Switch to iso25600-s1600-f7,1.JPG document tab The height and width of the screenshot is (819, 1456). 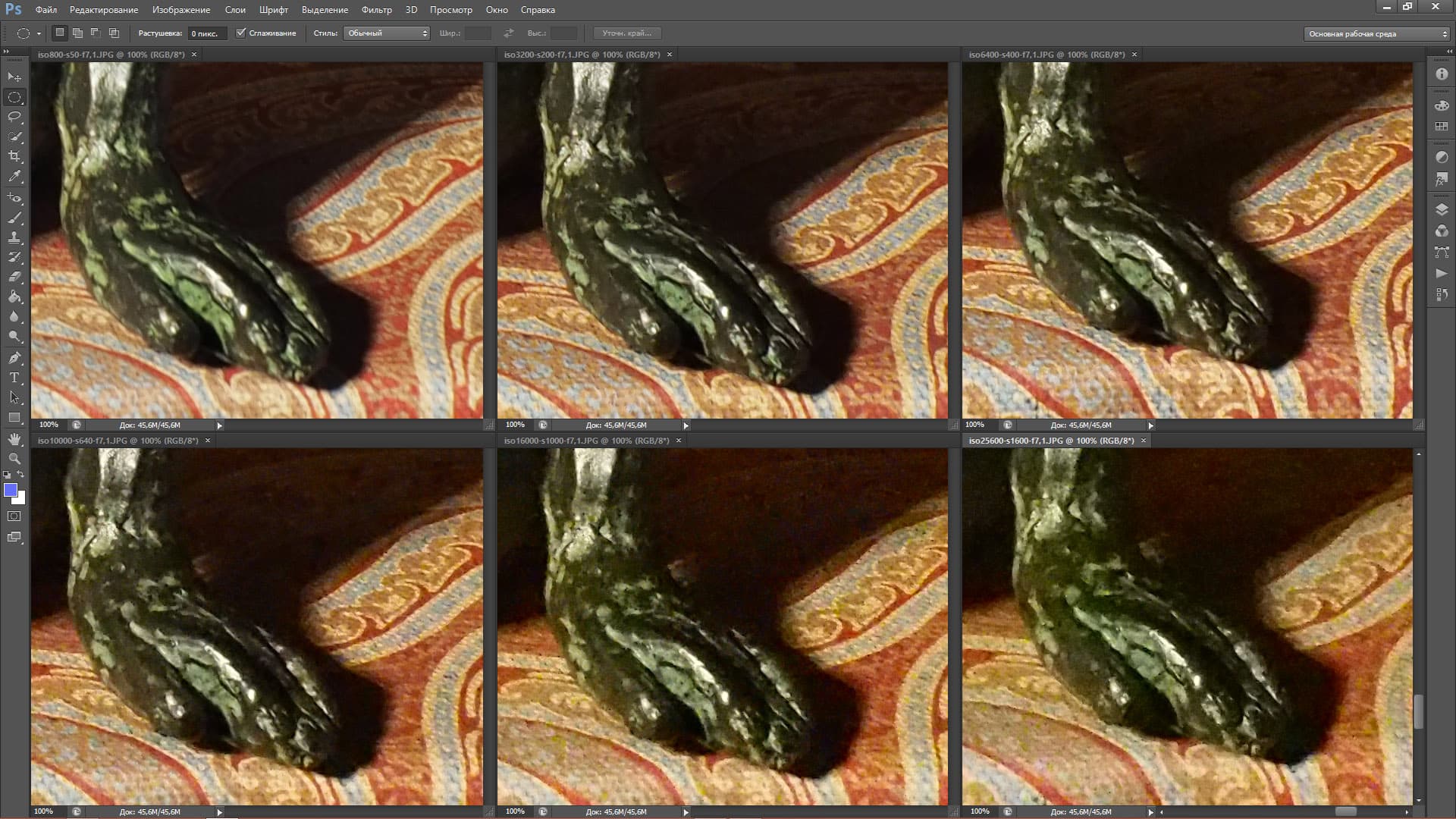point(1051,441)
